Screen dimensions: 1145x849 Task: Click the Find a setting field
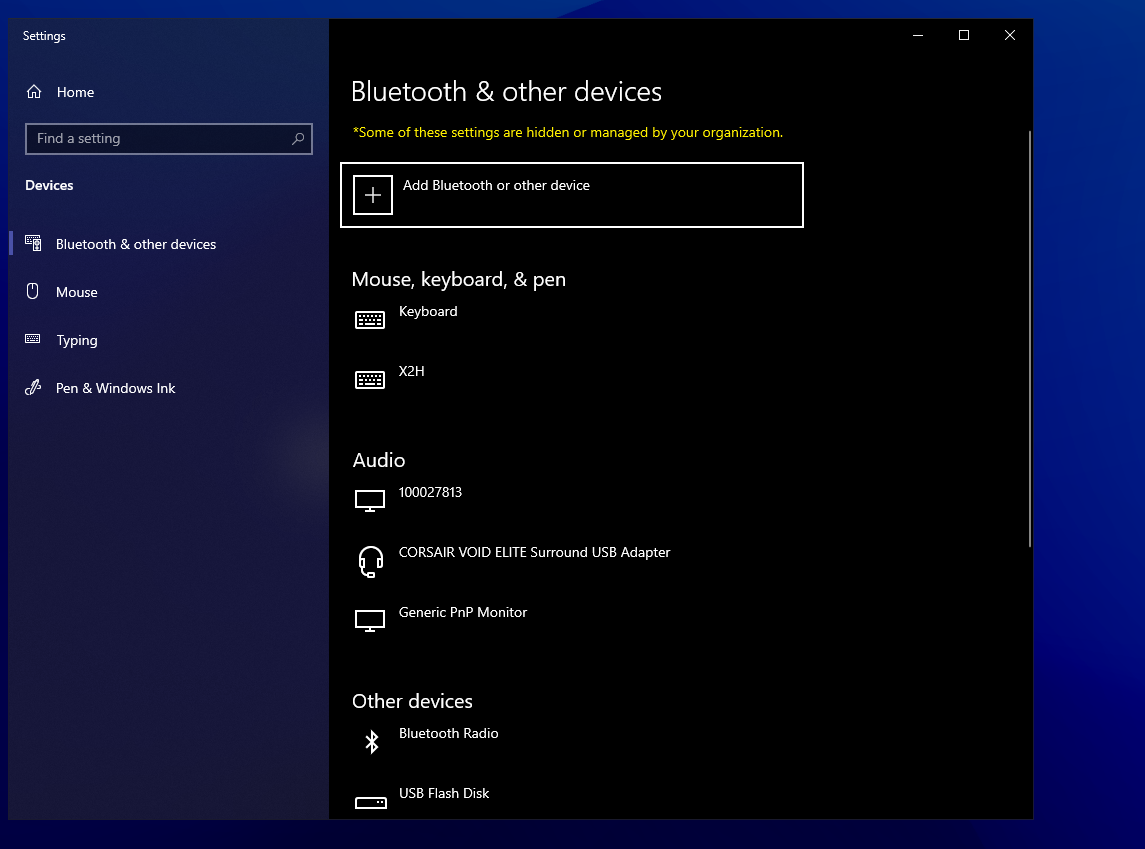[x=160, y=139]
